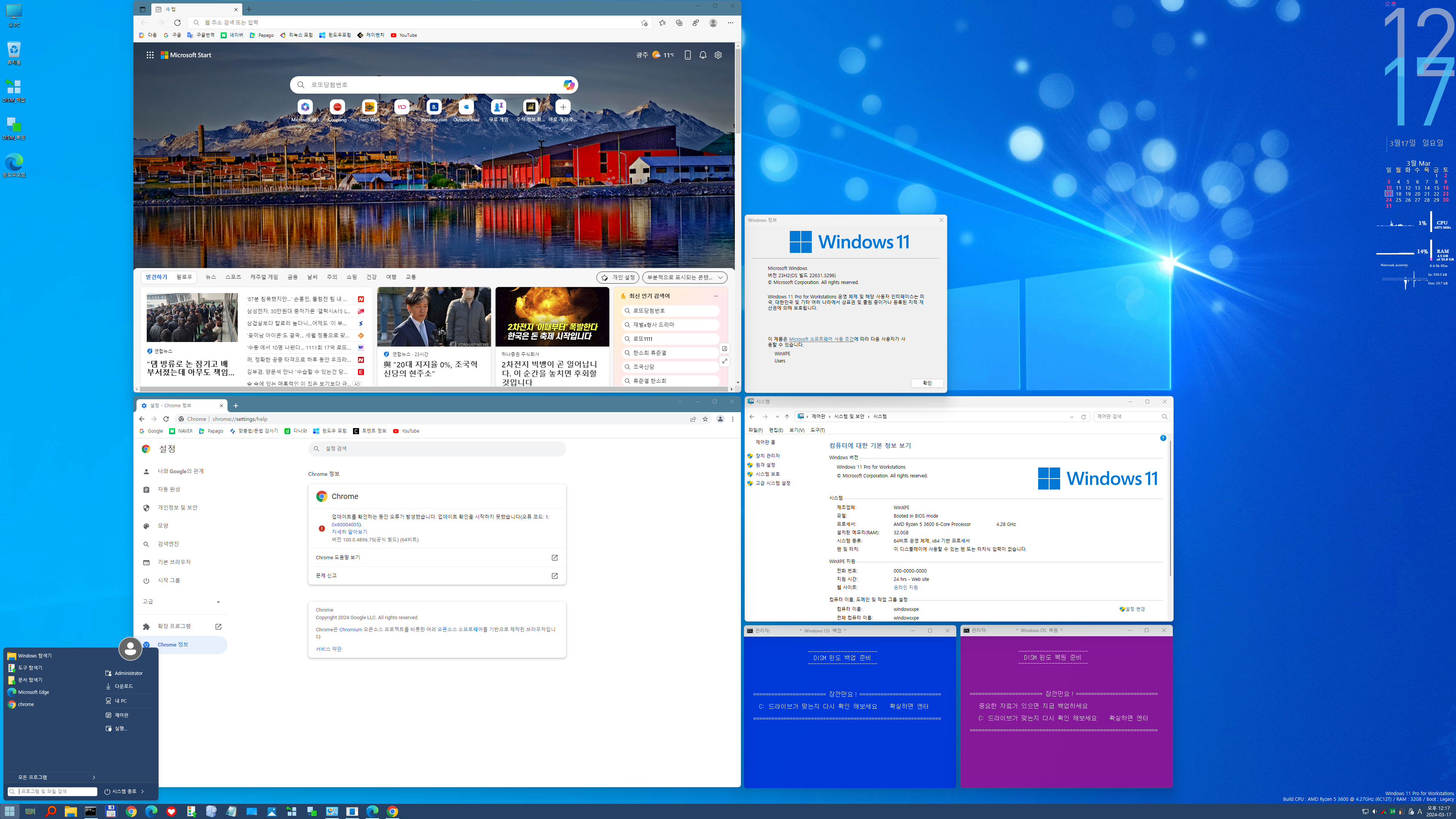The height and width of the screenshot is (819, 1456).
Task: Open Chrome three-dot menu
Action: [x=733, y=419]
